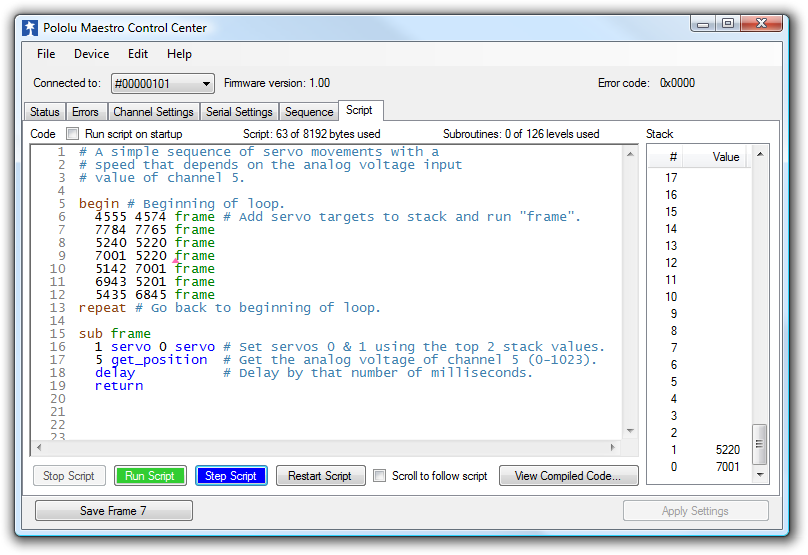Show the Sequence tab

coord(308,112)
